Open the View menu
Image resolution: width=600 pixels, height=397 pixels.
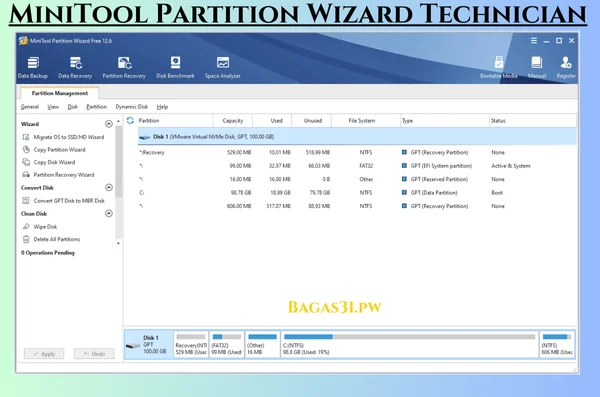click(53, 107)
